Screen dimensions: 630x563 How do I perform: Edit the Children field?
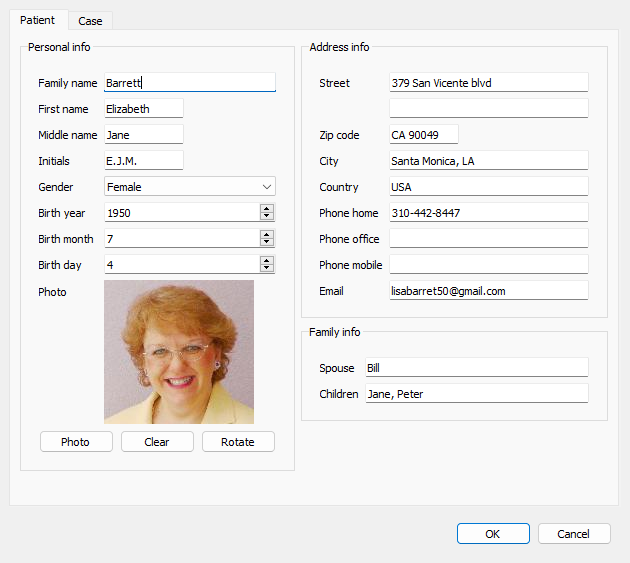(476, 394)
